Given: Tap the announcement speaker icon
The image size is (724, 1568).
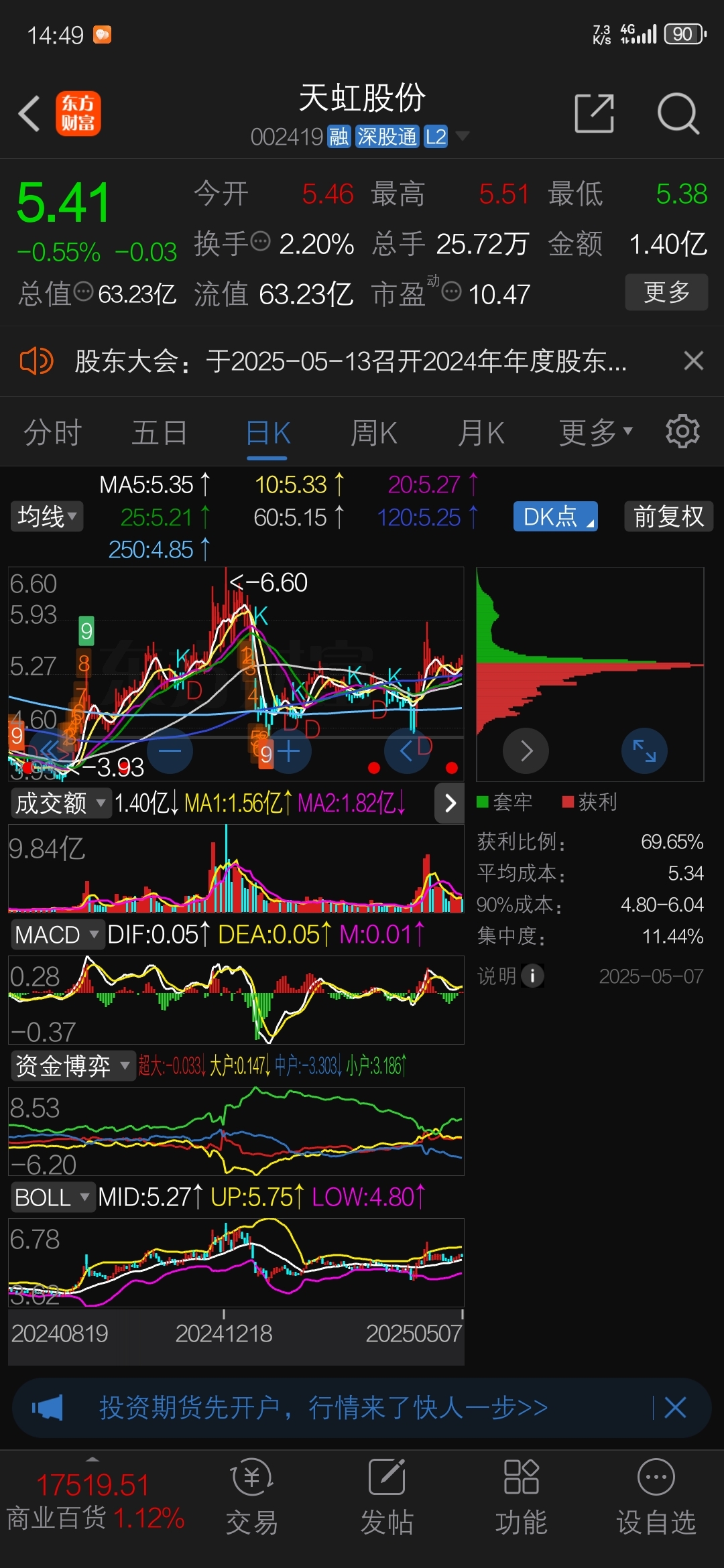Looking at the screenshot, I should (x=36, y=361).
